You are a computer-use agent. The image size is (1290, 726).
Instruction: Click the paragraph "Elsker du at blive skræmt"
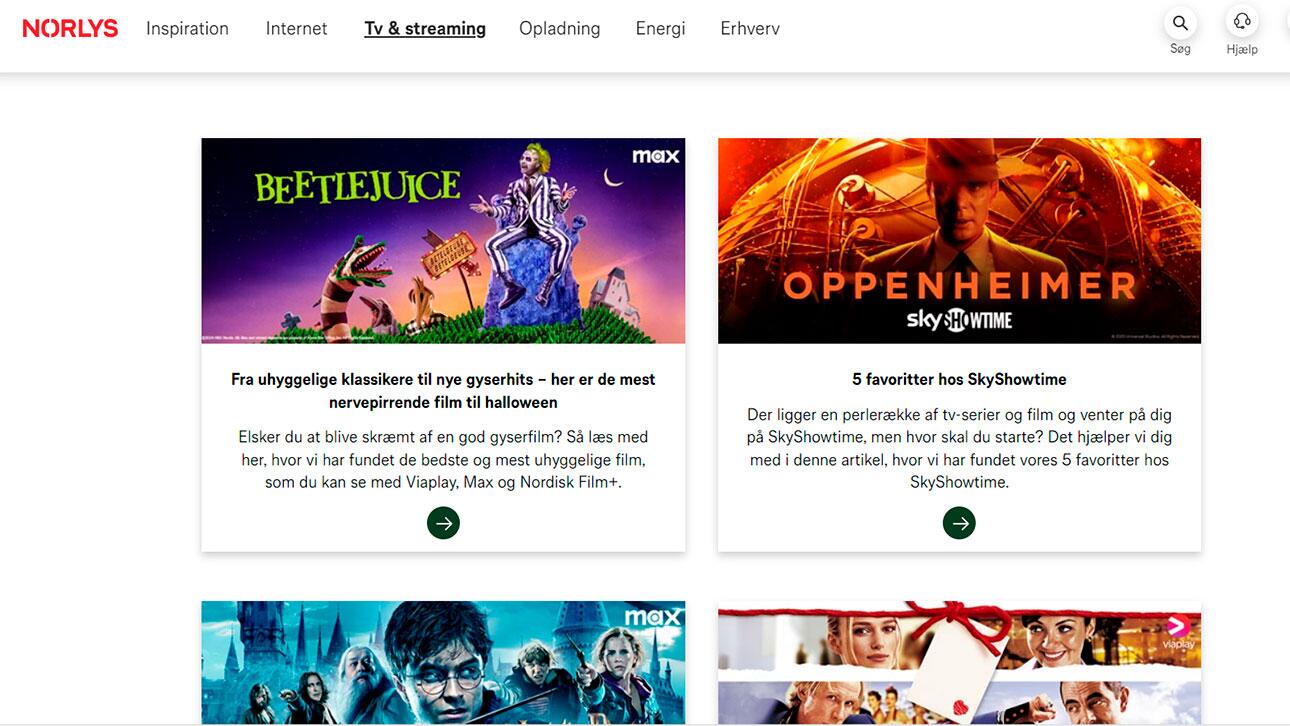pos(443,460)
